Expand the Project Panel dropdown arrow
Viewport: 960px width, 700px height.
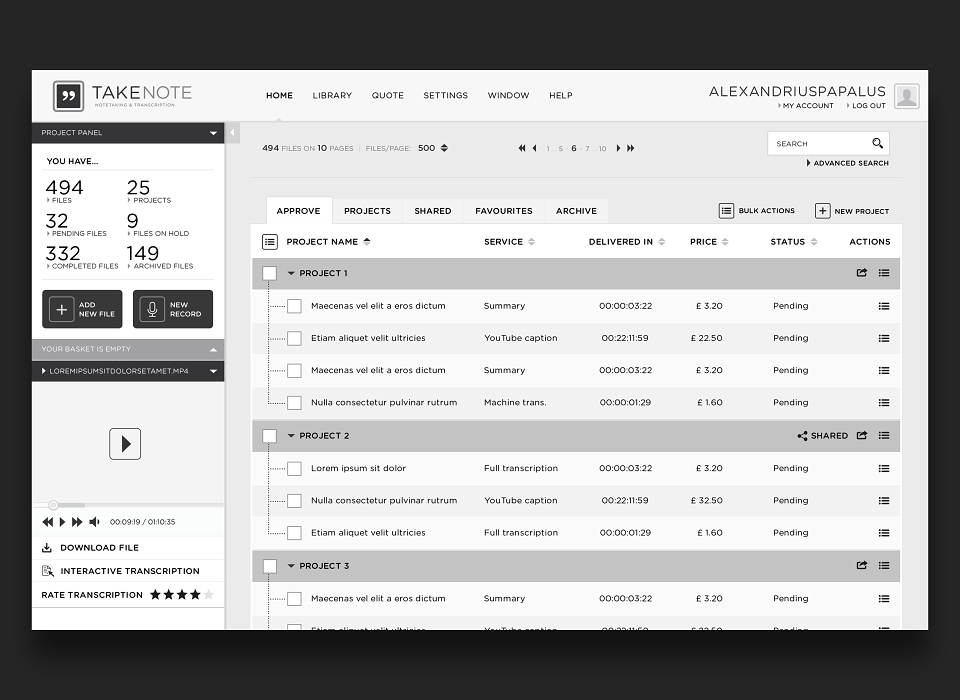pyautogui.click(x=213, y=133)
